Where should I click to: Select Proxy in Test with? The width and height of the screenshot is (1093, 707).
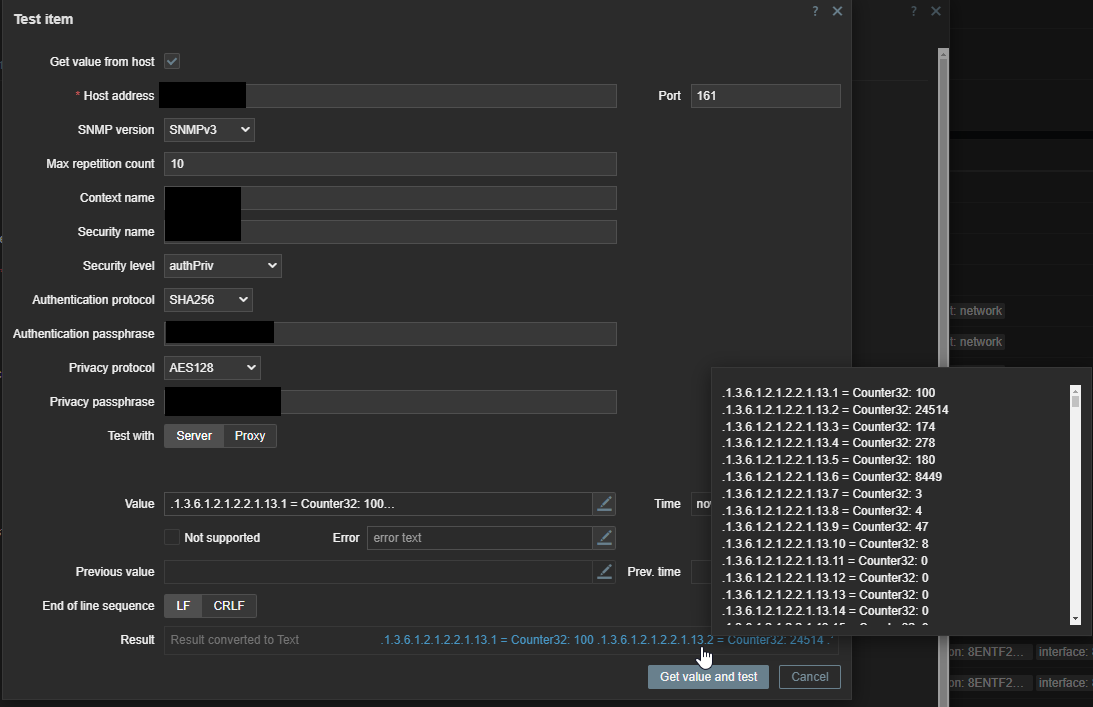(250, 436)
